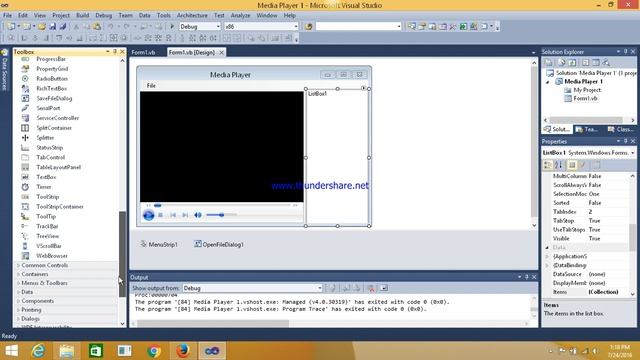Click the seek bar in media player
This screenshot has height=360, width=640.
click(x=222, y=205)
